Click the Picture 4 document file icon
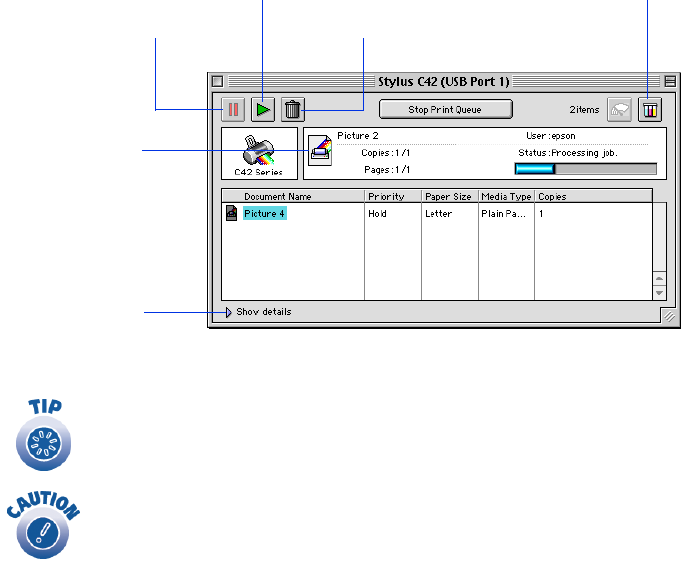 tap(231, 213)
